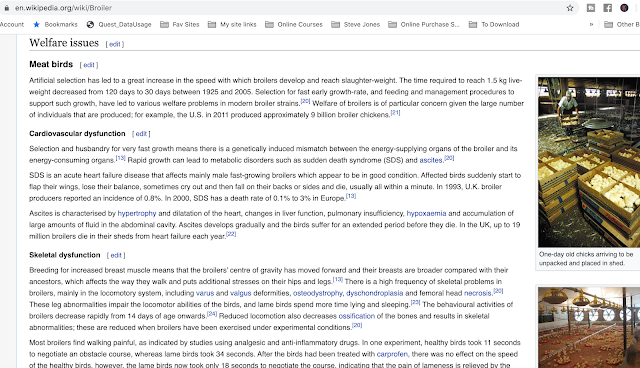Bookmark this page with the star icon
This screenshot has height=368, width=640.
(x=570, y=8)
